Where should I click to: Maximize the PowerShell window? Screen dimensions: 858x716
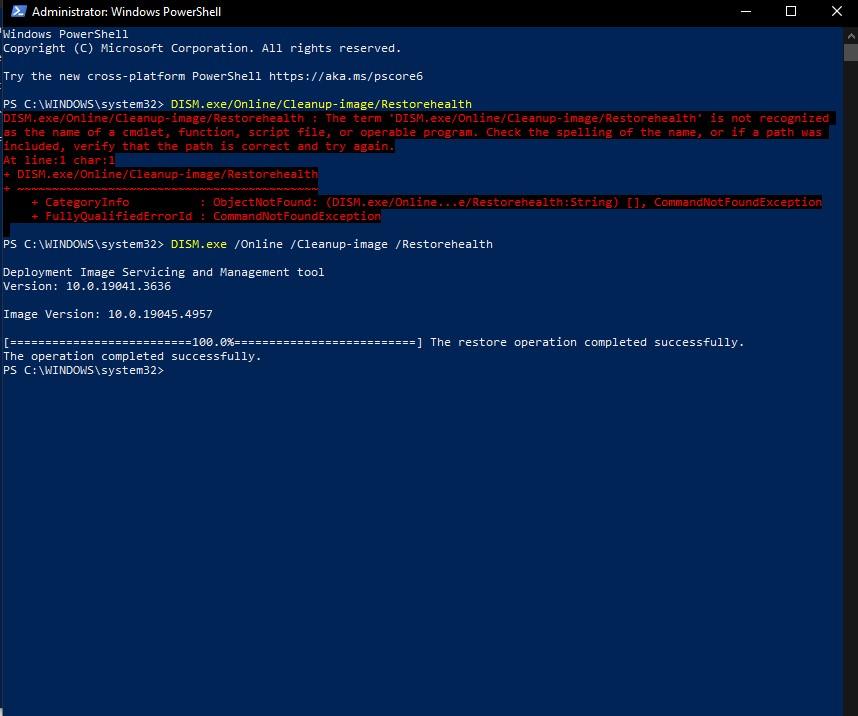(x=790, y=12)
